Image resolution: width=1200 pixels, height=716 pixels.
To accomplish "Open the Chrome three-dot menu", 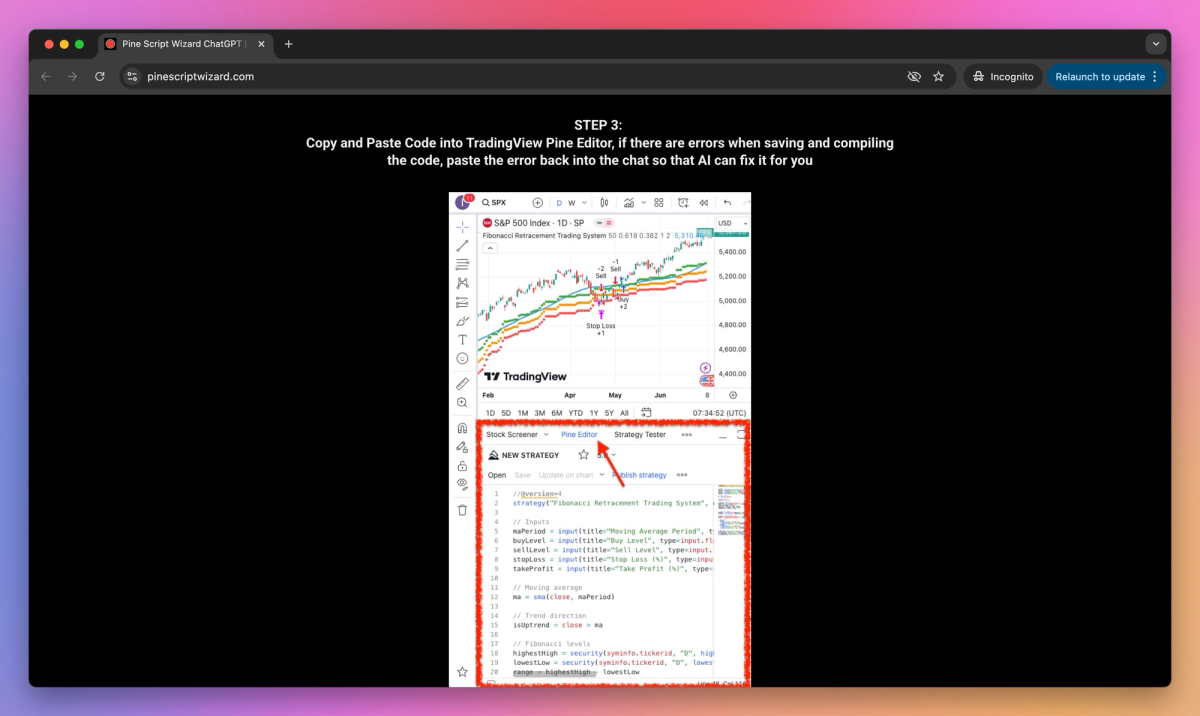I will [1155, 76].
